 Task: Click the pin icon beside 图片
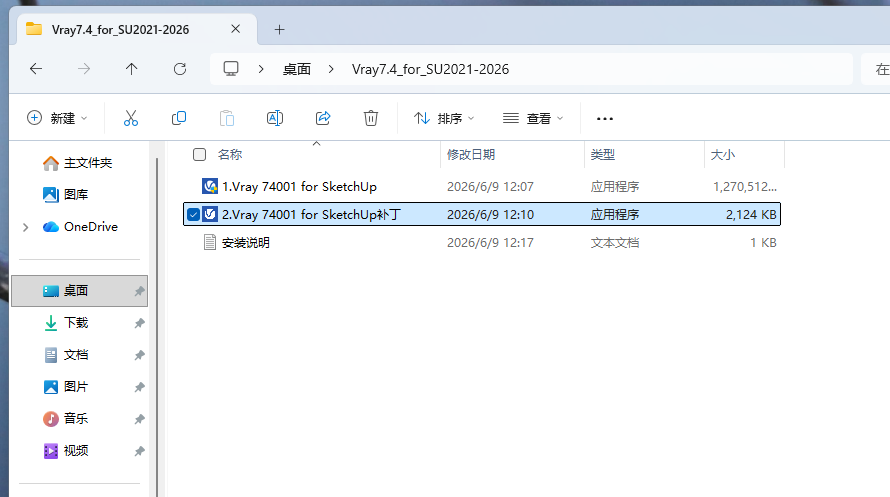tap(139, 387)
